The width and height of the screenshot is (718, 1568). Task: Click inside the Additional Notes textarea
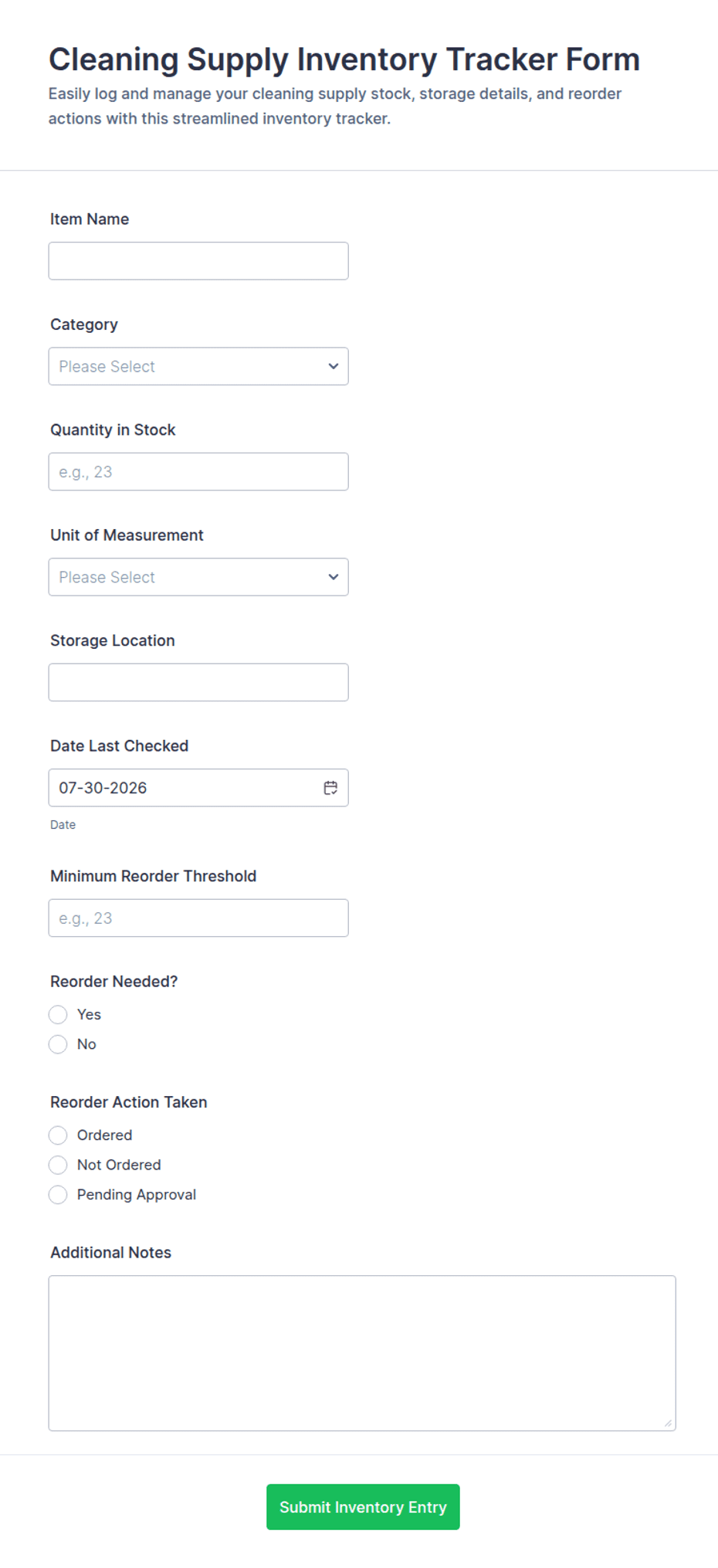click(x=362, y=1353)
